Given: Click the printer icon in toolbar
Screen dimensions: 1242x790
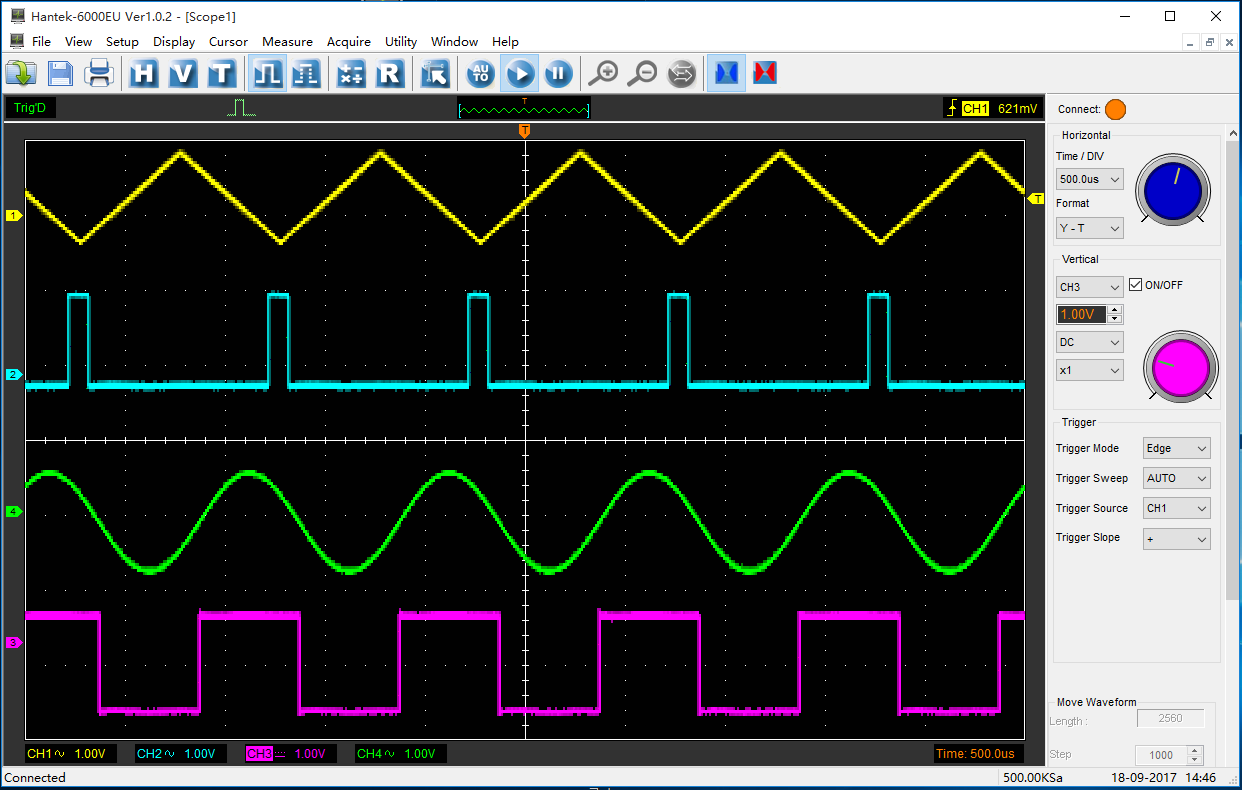Looking at the screenshot, I should pos(99,73).
